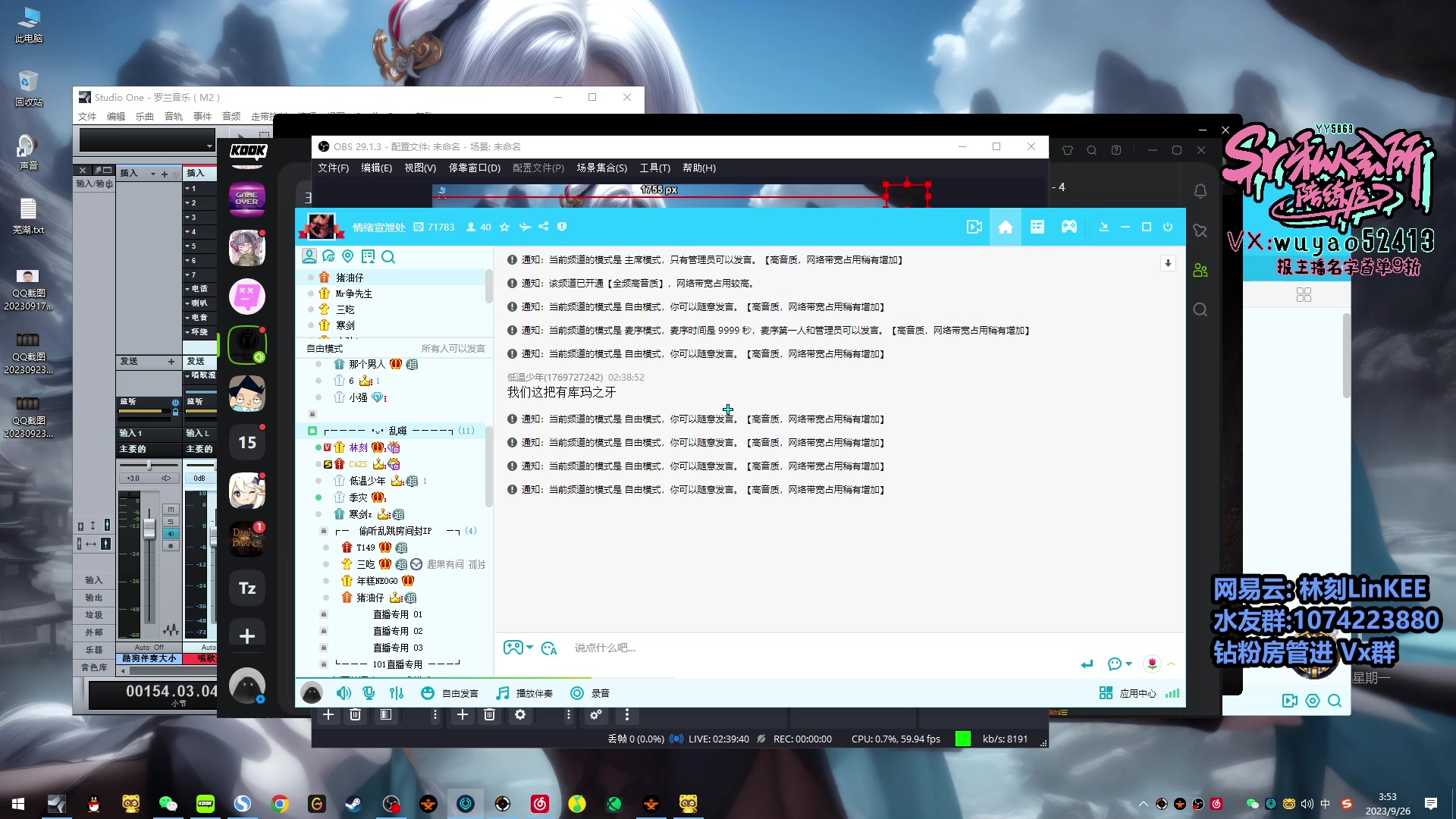Expand the 乱频 group in chat panel
1456x819 pixels.
click(x=390, y=430)
